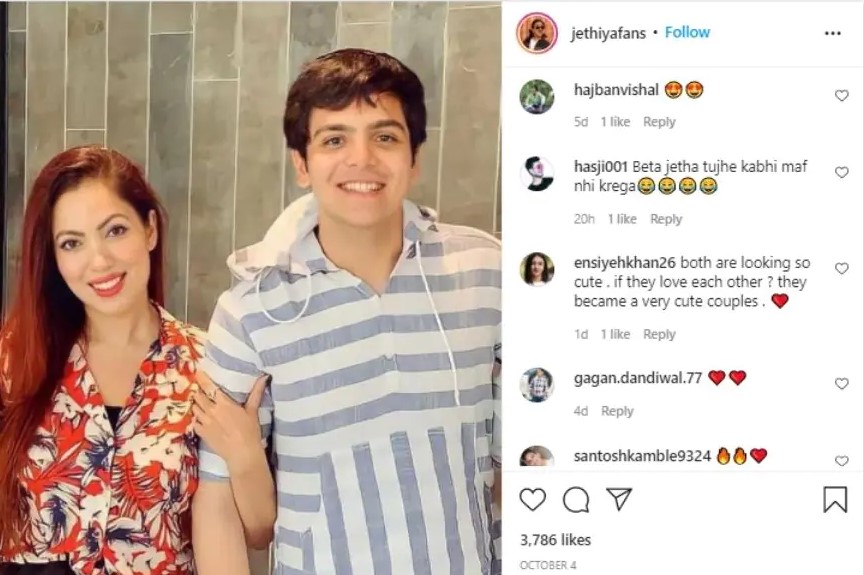Reply to ensiyehkhan26's comment
864x575 pixels.
pyautogui.click(x=659, y=334)
